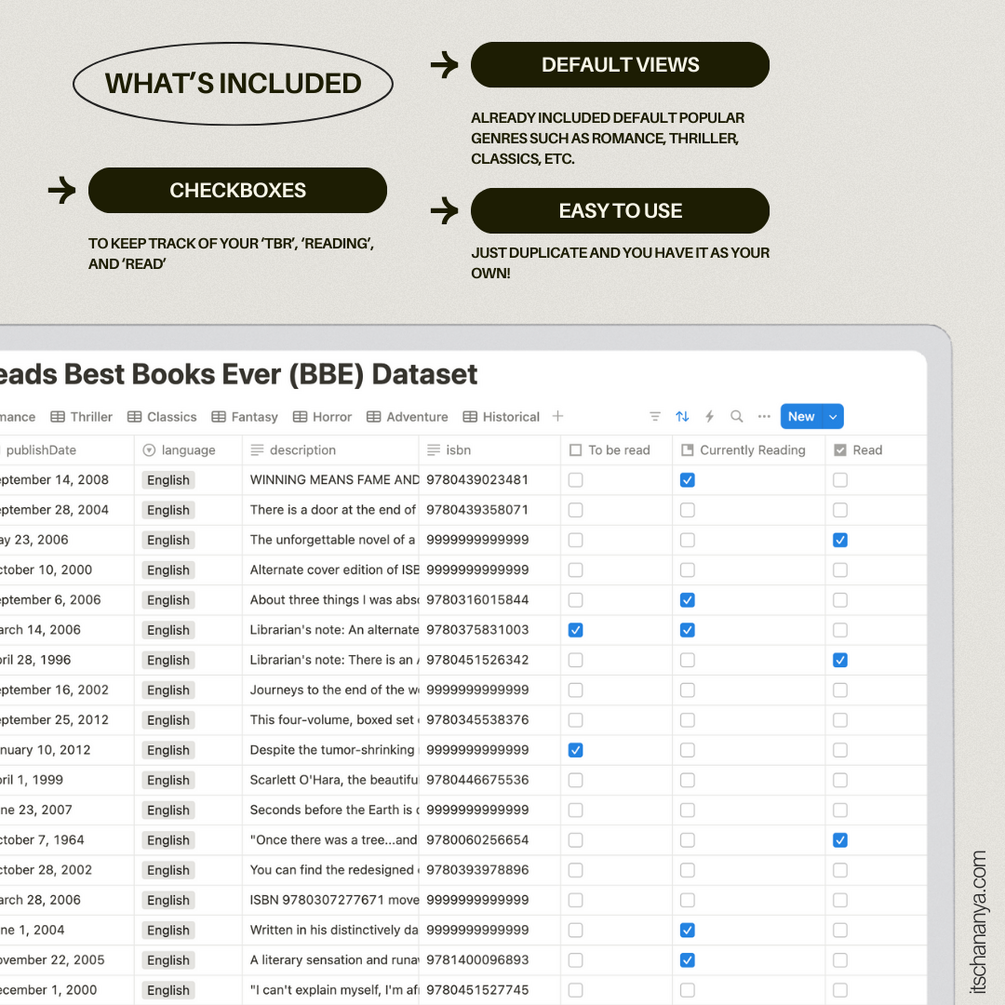The width and height of the screenshot is (1005, 1005).
Task: Uncheck To be read for Despite the tumor-shrinking row
Action: (576, 750)
